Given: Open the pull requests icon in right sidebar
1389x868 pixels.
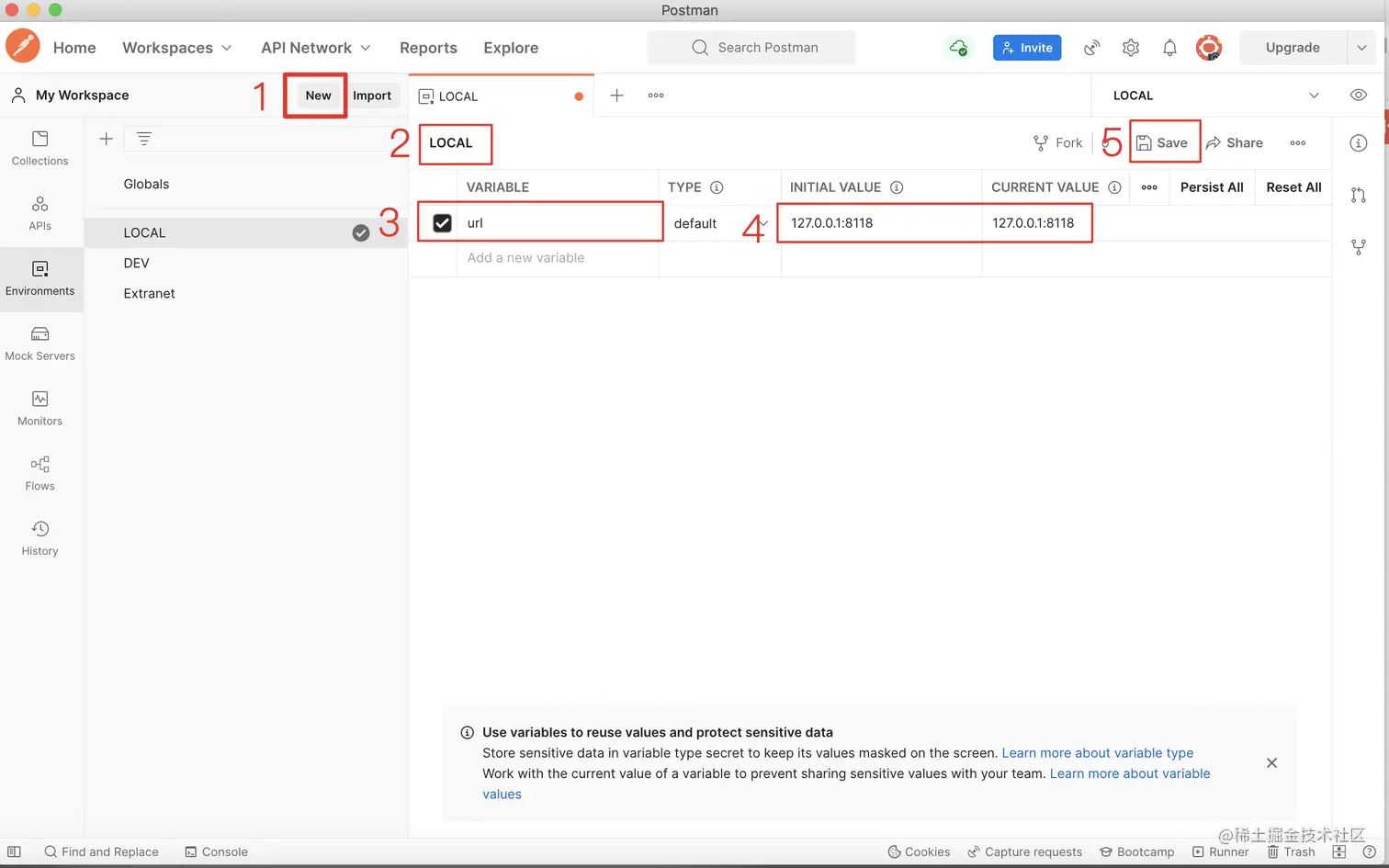Looking at the screenshot, I should pos(1359,195).
